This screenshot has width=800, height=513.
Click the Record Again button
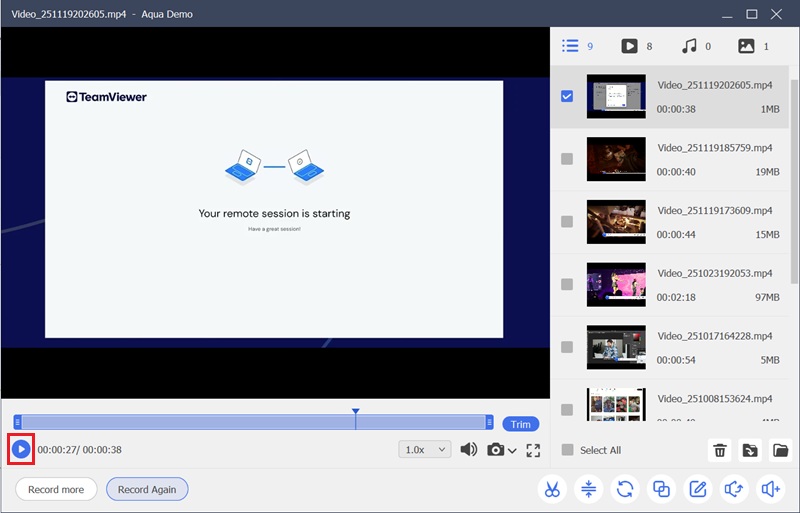147,489
